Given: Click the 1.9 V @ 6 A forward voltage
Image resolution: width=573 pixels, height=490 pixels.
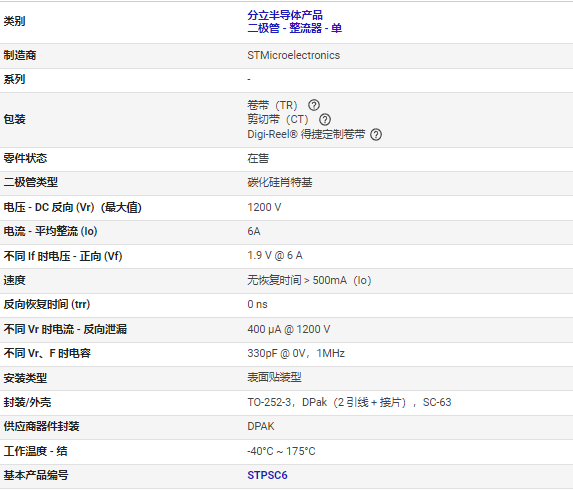Looking at the screenshot, I should 275,255.
